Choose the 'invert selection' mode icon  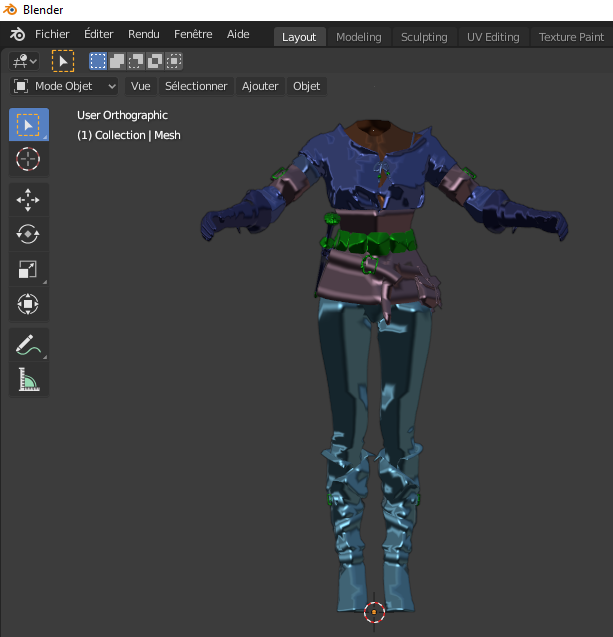(155, 61)
